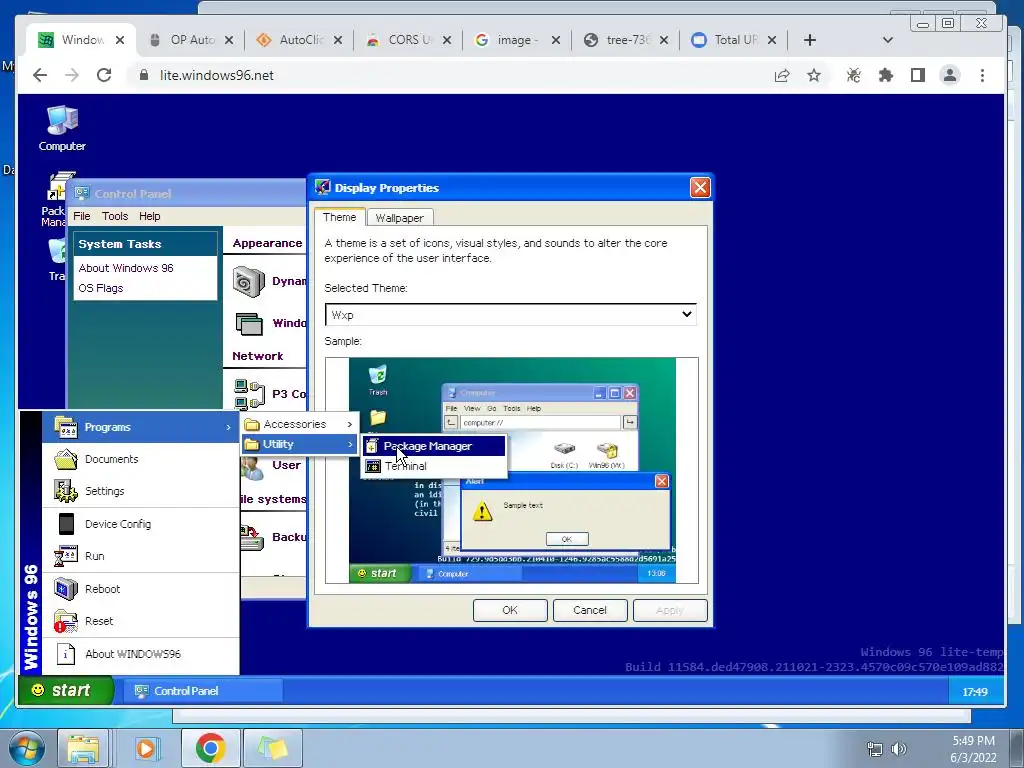
Task: Click OS Flags system task
Action: (x=101, y=288)
